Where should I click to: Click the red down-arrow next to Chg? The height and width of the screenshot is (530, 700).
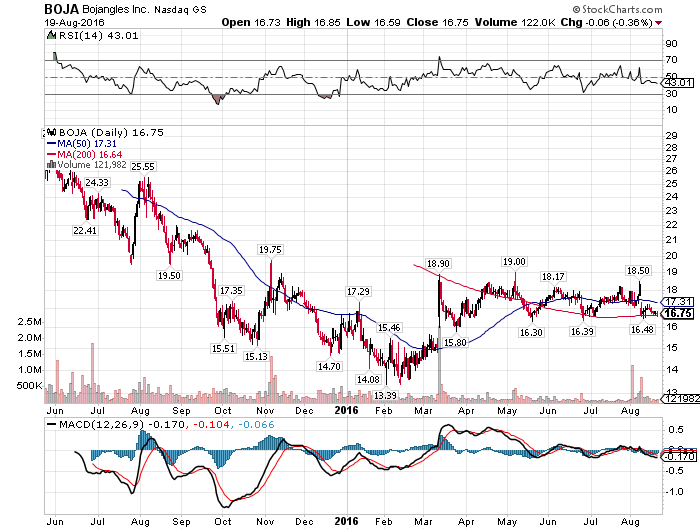659,23
